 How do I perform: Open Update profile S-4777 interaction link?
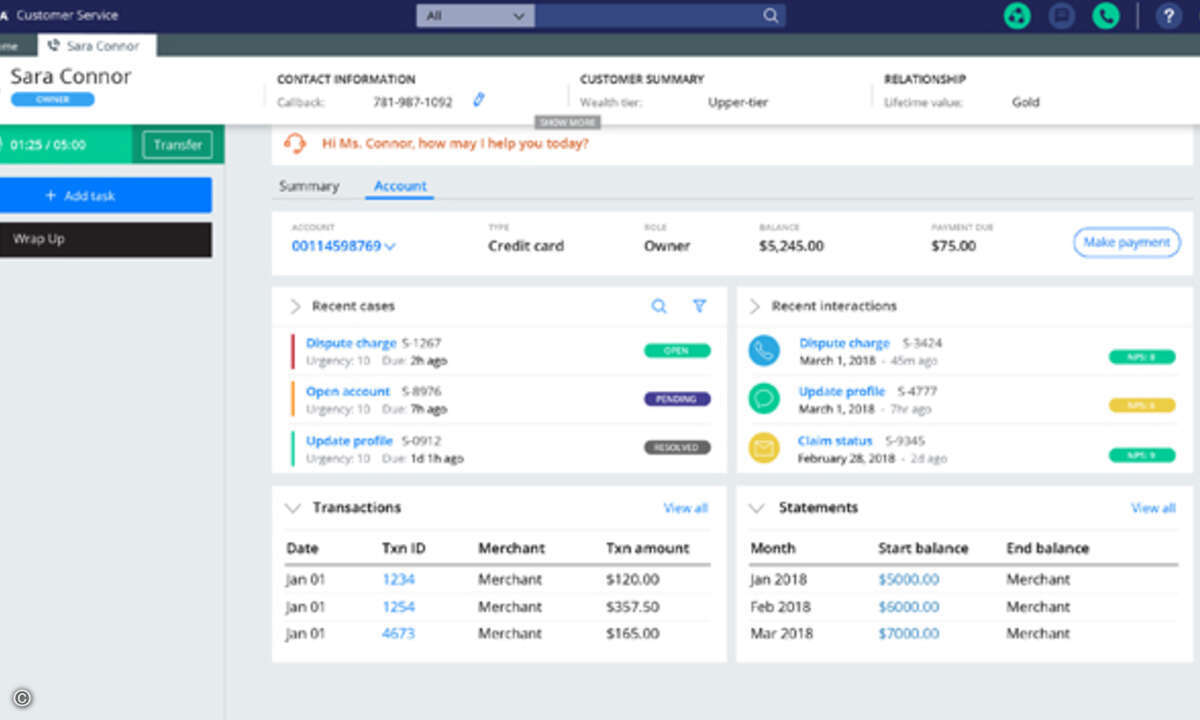pos(842,392)
